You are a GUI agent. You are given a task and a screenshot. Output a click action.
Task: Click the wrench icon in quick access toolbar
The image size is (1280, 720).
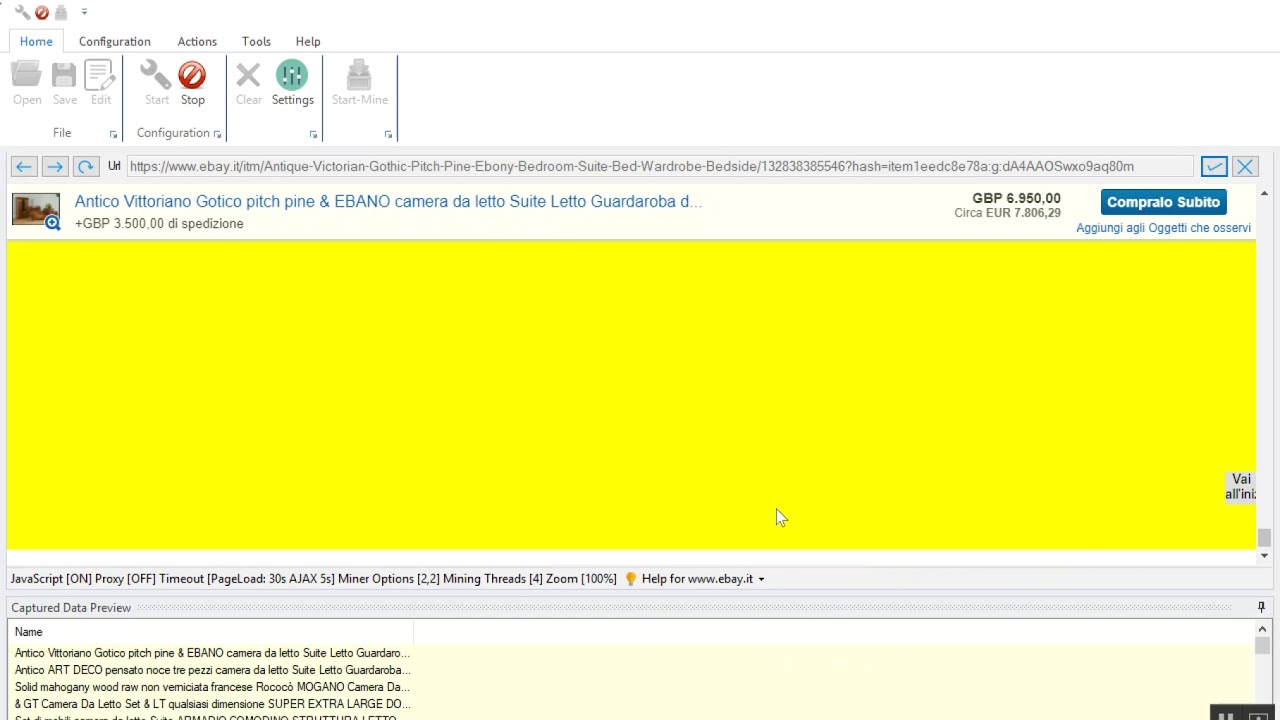coord(22,12)
